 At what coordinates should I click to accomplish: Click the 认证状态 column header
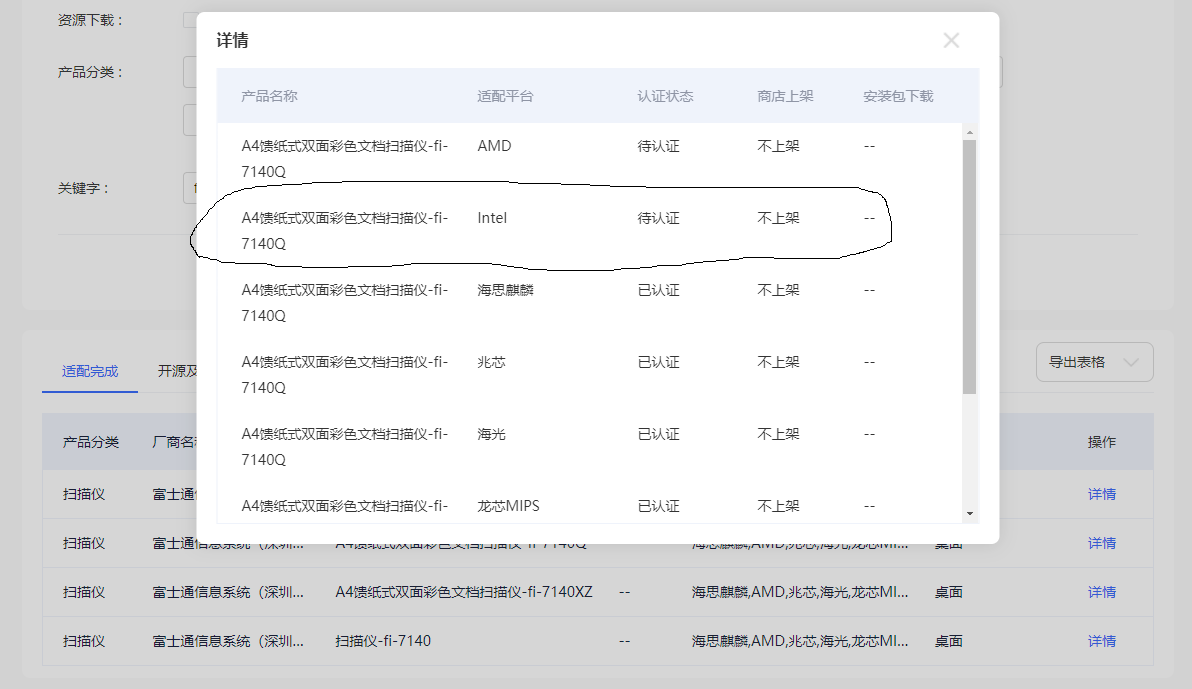[665, 96]
